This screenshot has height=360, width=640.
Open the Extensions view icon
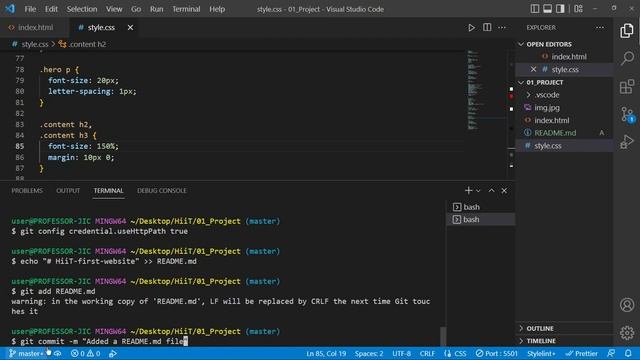tap(627, 86)
